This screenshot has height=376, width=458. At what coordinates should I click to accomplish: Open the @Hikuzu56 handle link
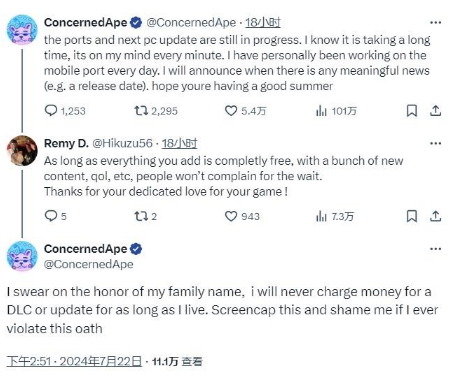point(122,143)
